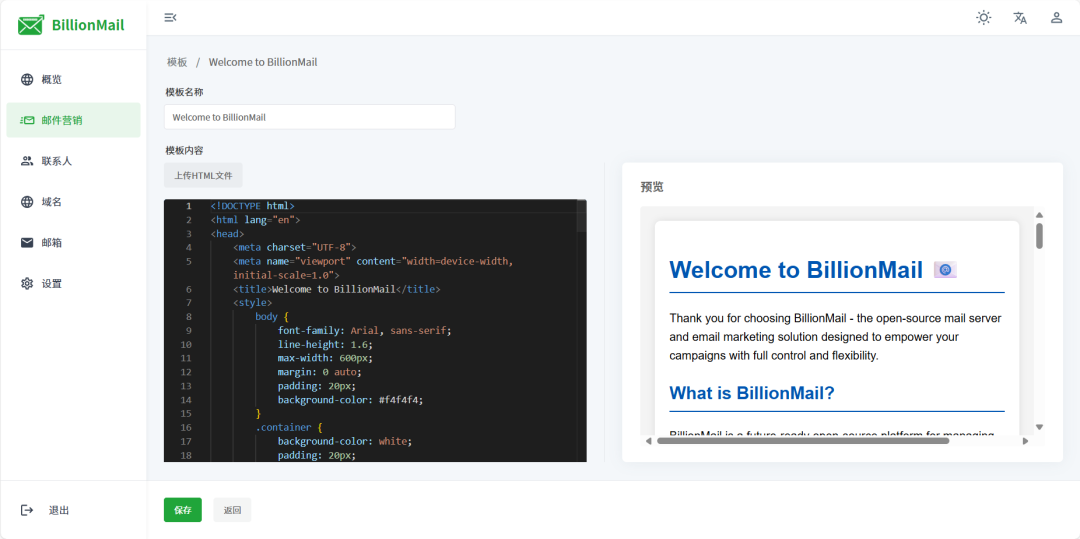This screenshot has height=539, width=1080.
Task: Click the emoji image after the preview heading
Action: tap(946, 270)
